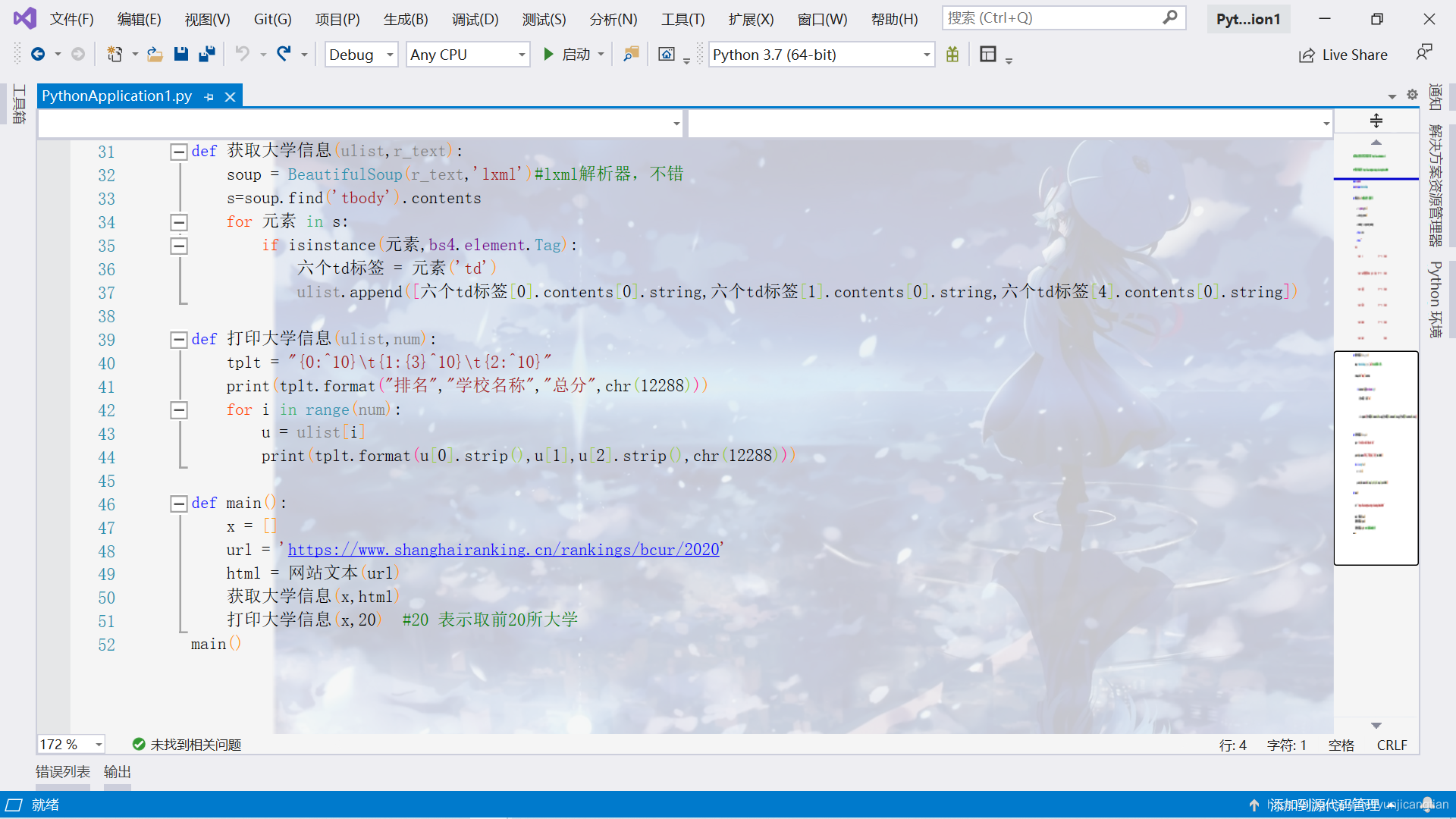This screenshot has width=1456, height=819.
Task: Open the Live Share collaboration icon
Action: 1307,54
